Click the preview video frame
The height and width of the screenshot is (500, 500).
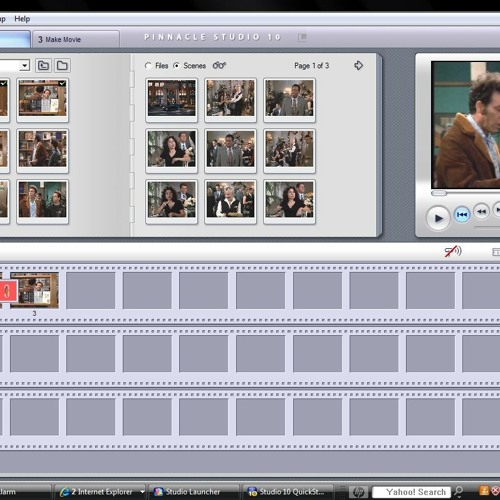(466, 125)
